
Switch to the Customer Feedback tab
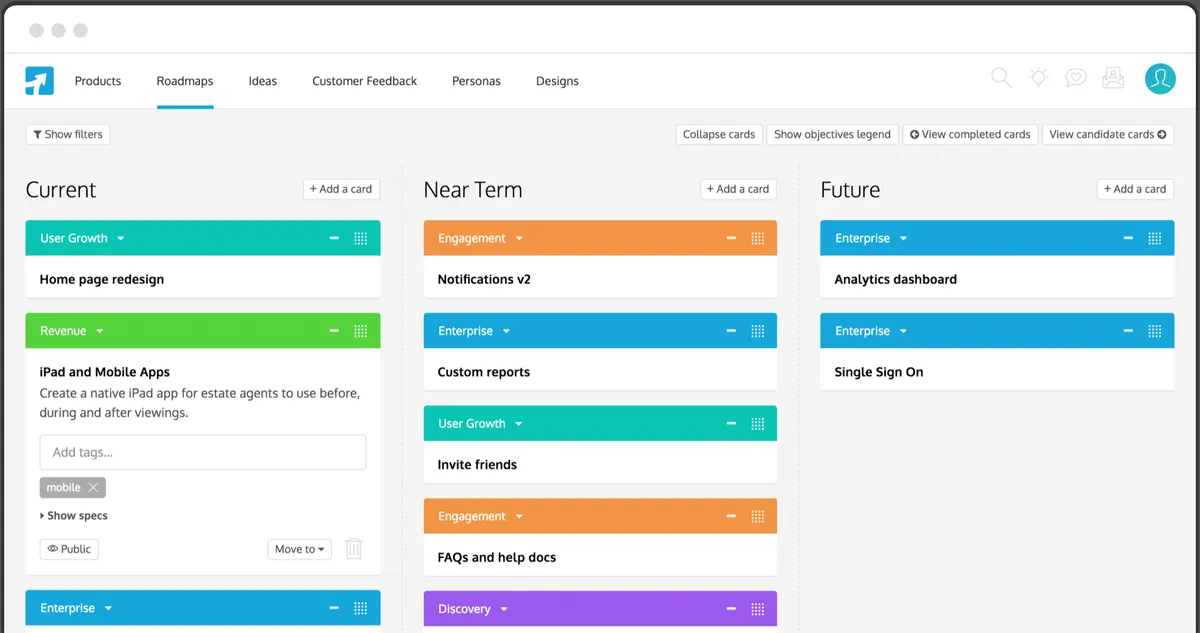coord(364,81)
